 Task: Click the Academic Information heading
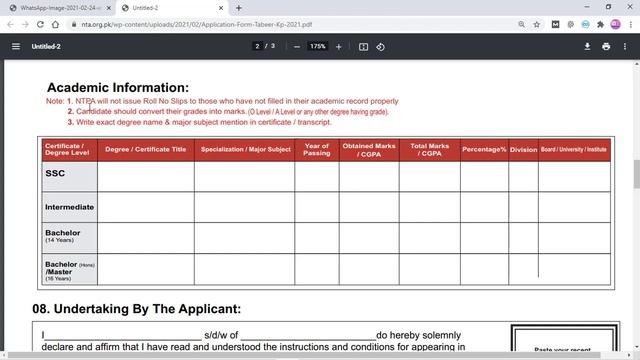tap(118, 87)
